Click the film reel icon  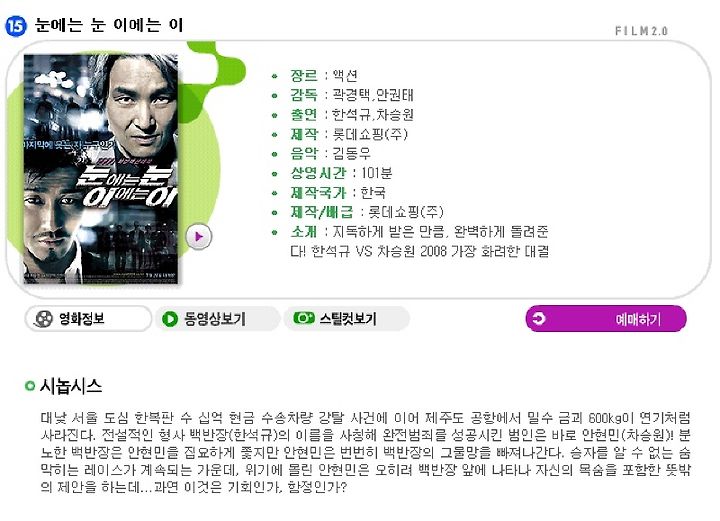[44, 319]
